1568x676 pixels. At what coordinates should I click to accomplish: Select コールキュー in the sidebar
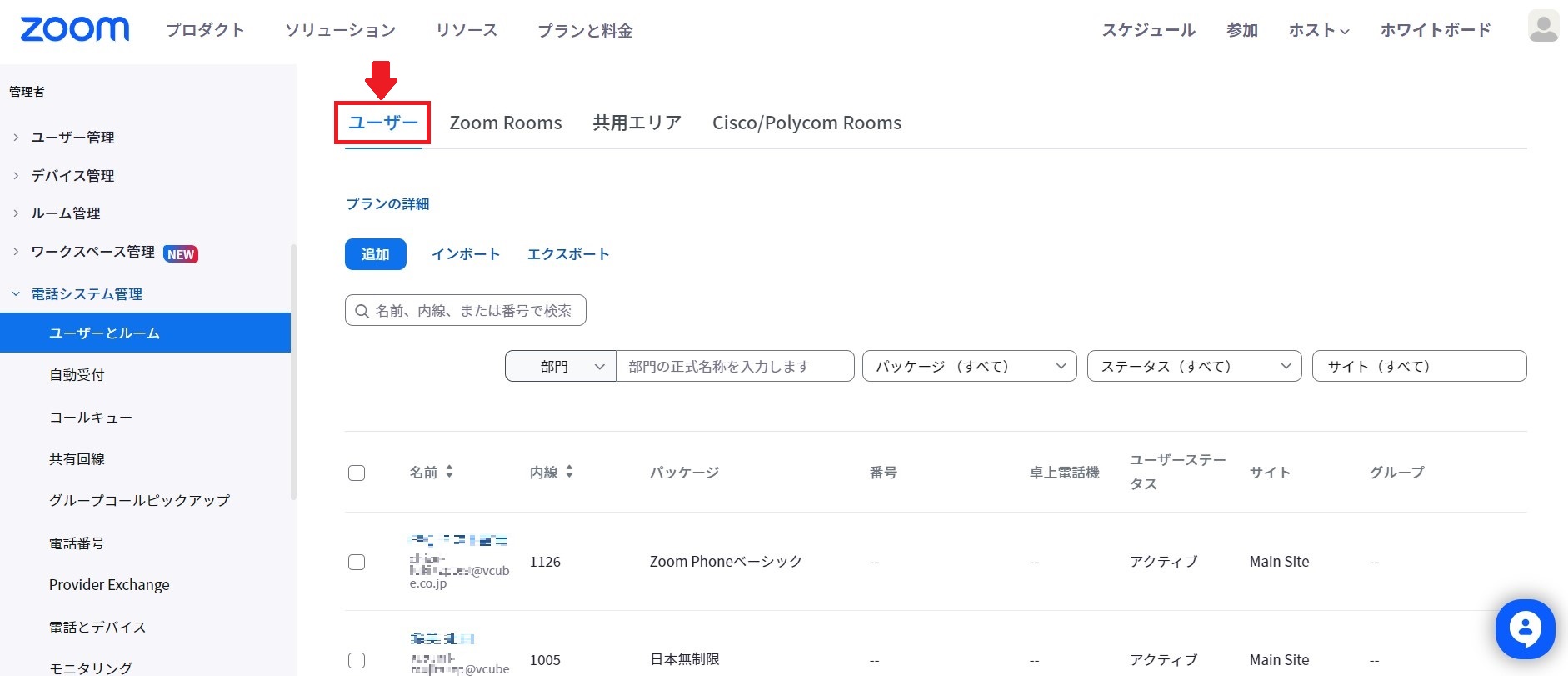[x=91, y=417]
